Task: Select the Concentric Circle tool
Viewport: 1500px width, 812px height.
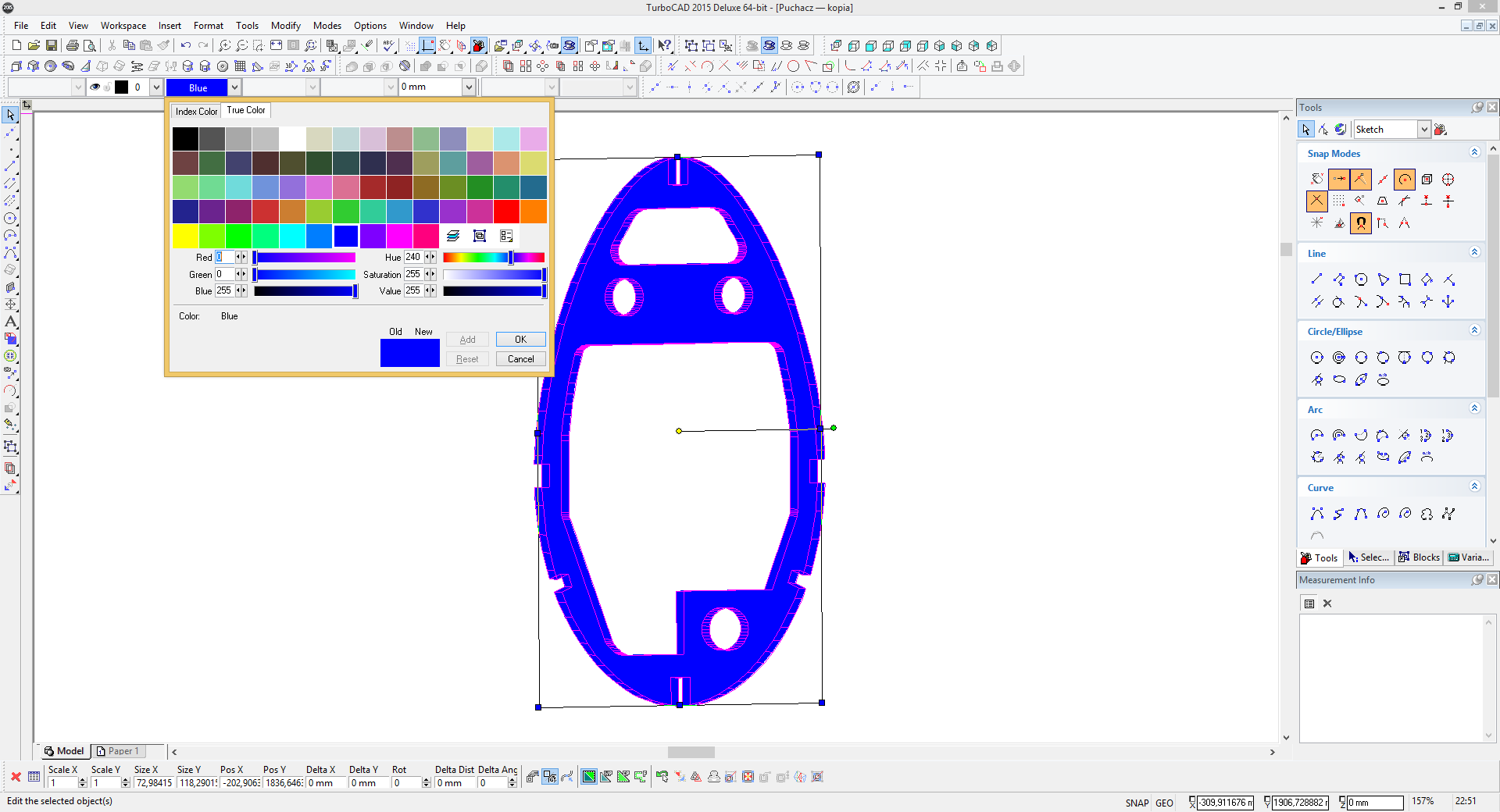Action: pos(1339,358)
